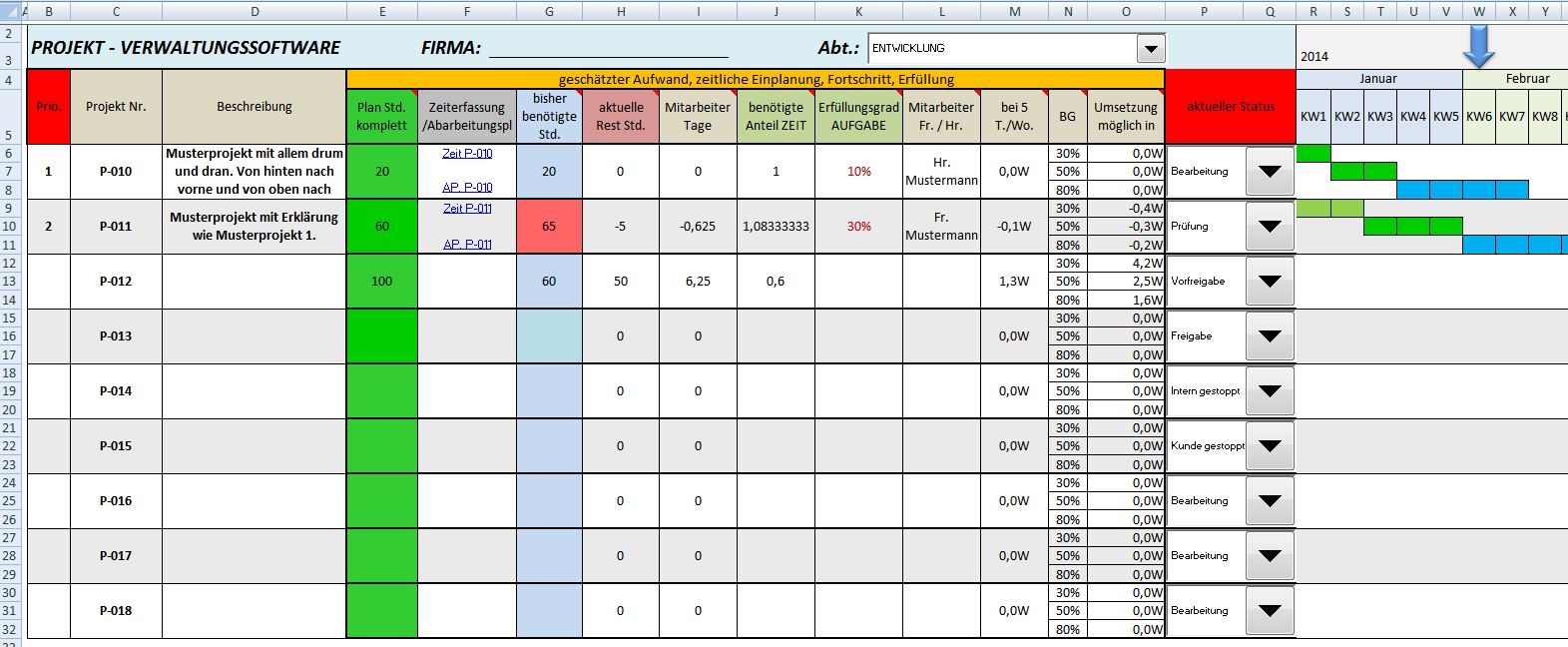
Task: Select the -0,625 Mitarbeiter Tage cell
Action: 698,227
